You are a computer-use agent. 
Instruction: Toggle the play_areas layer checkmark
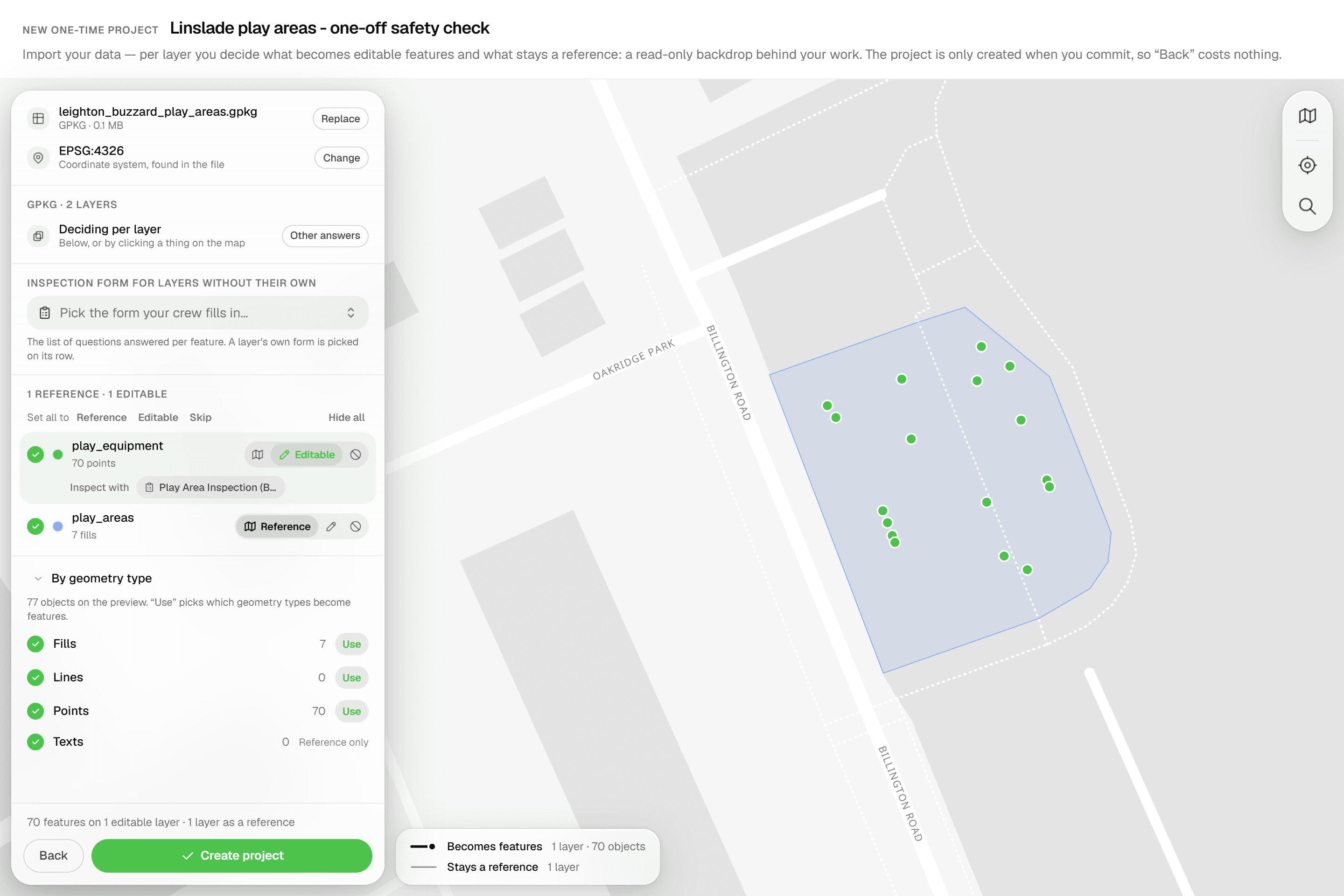tap(35, 527)
